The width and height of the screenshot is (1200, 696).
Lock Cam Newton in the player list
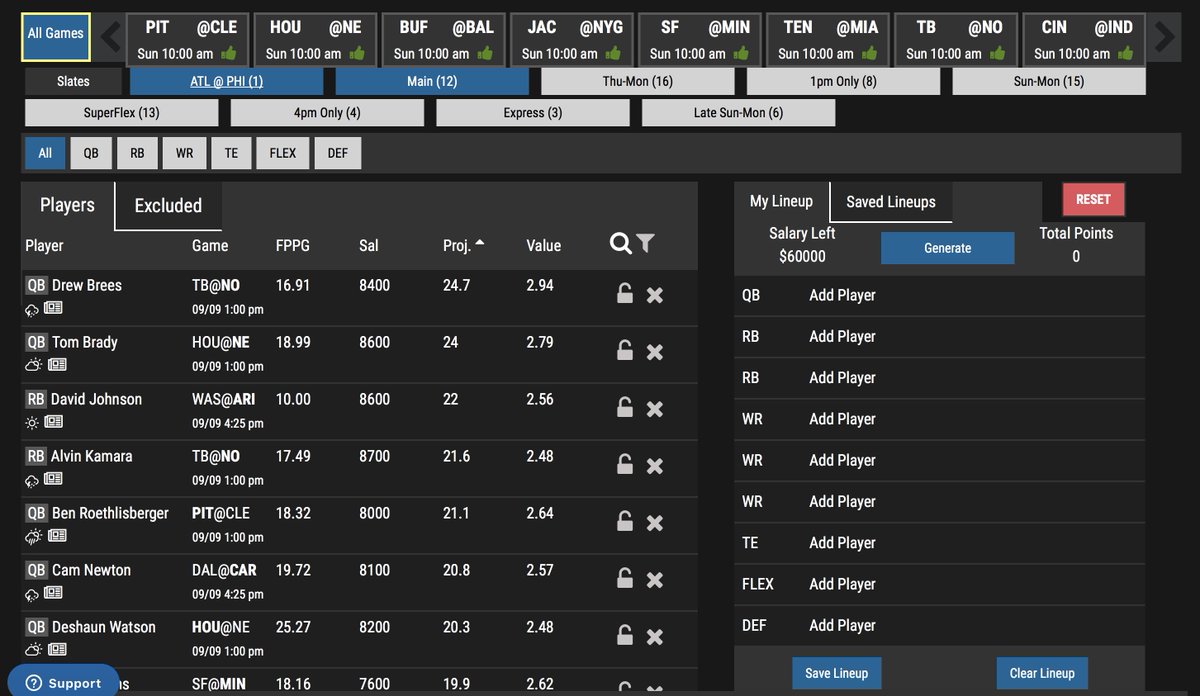(624, 578)
